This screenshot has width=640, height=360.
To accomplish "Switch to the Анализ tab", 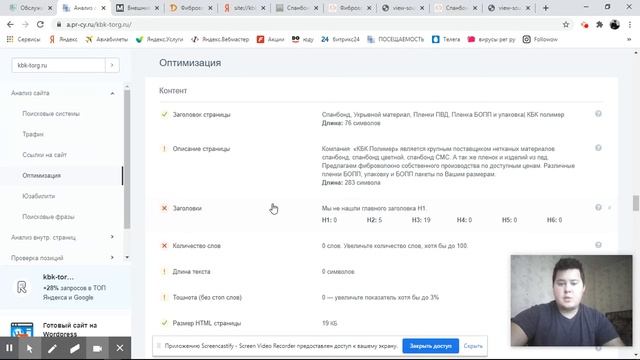I will point(84,8).
